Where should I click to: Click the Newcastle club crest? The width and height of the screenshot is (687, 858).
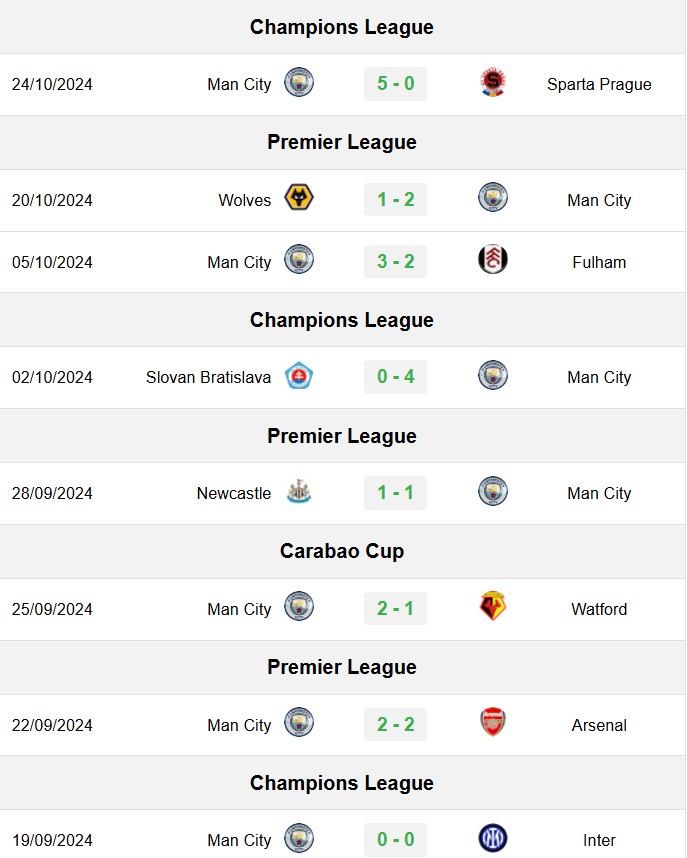[299, 491]
